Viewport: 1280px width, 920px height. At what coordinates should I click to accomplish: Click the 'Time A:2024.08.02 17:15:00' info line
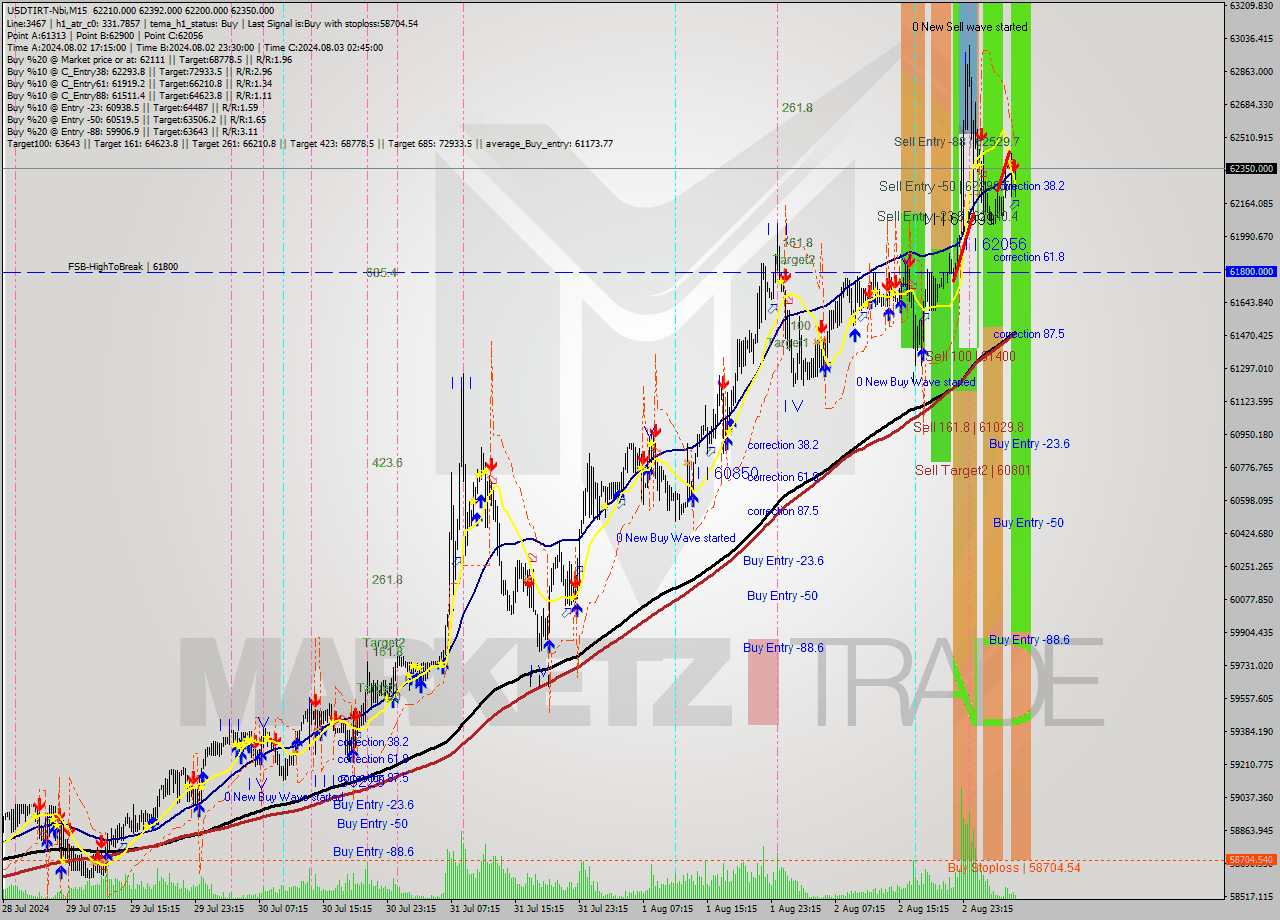click(194, 48)
